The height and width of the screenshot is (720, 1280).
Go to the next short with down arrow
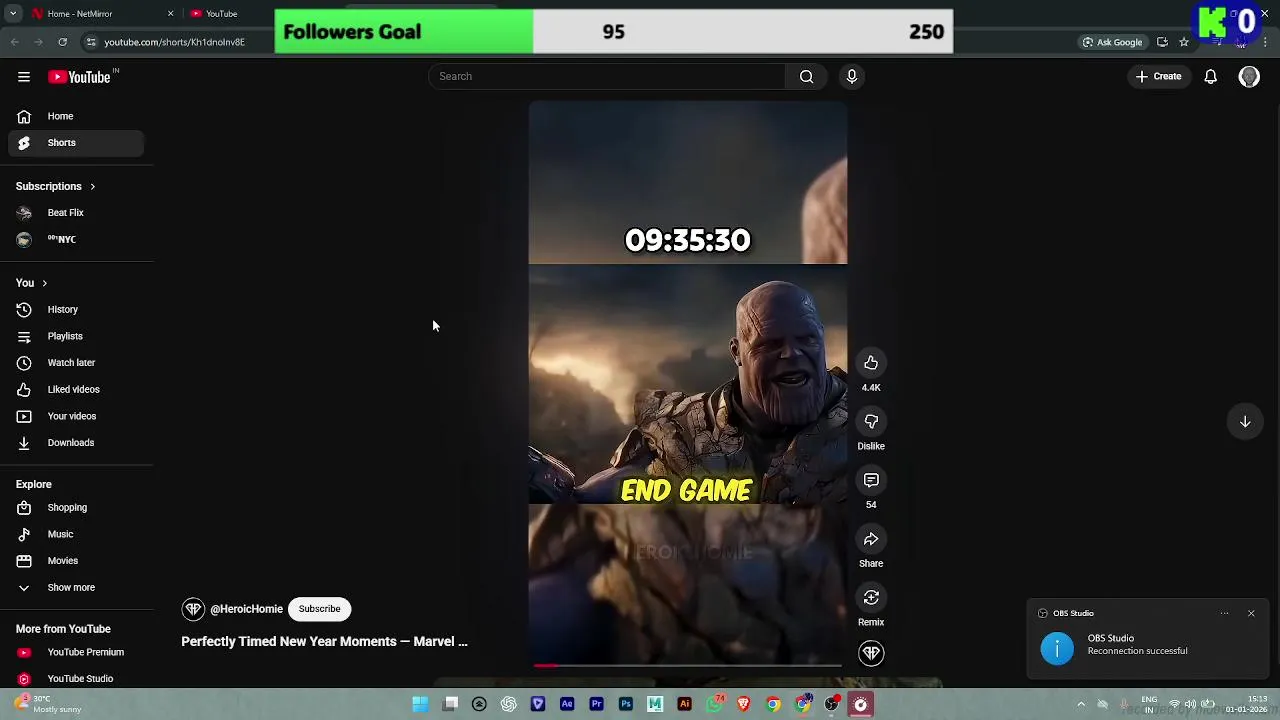coord(1245,422)
